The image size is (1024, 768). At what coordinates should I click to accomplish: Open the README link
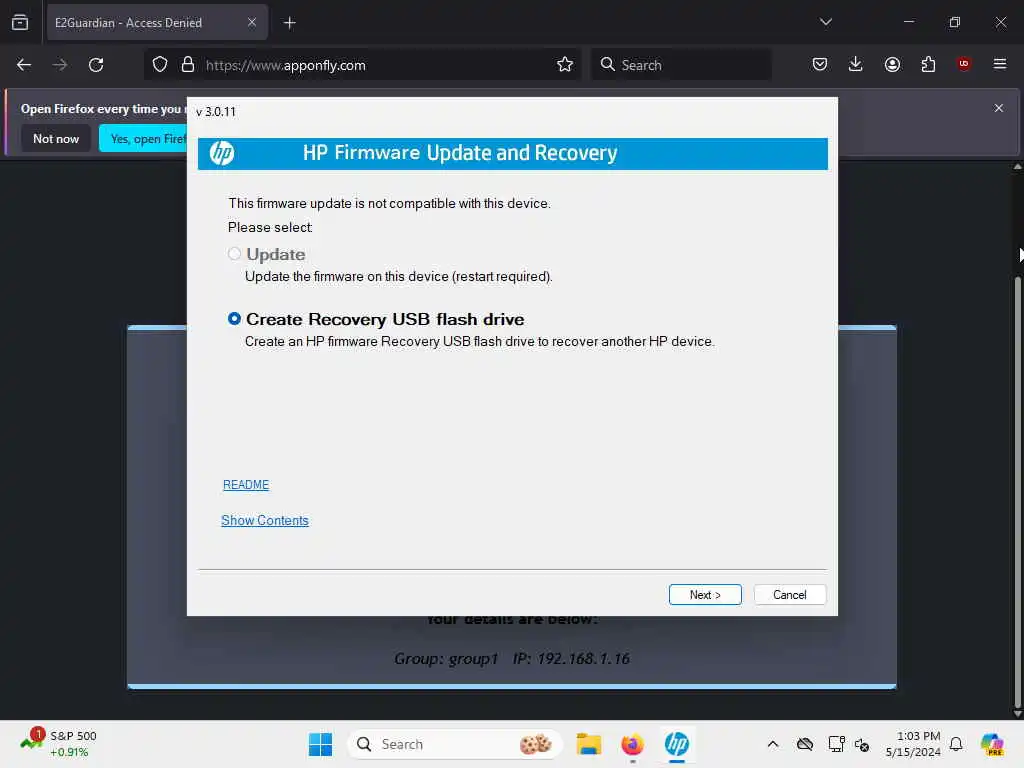[x=246, y=485]
